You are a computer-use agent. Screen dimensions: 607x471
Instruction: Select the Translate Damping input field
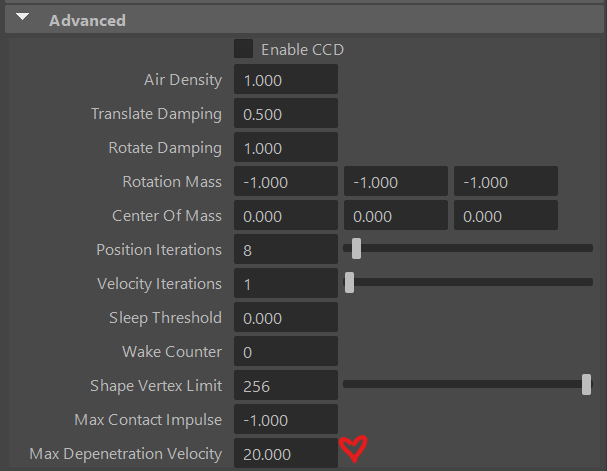click(x=286, y=114)
